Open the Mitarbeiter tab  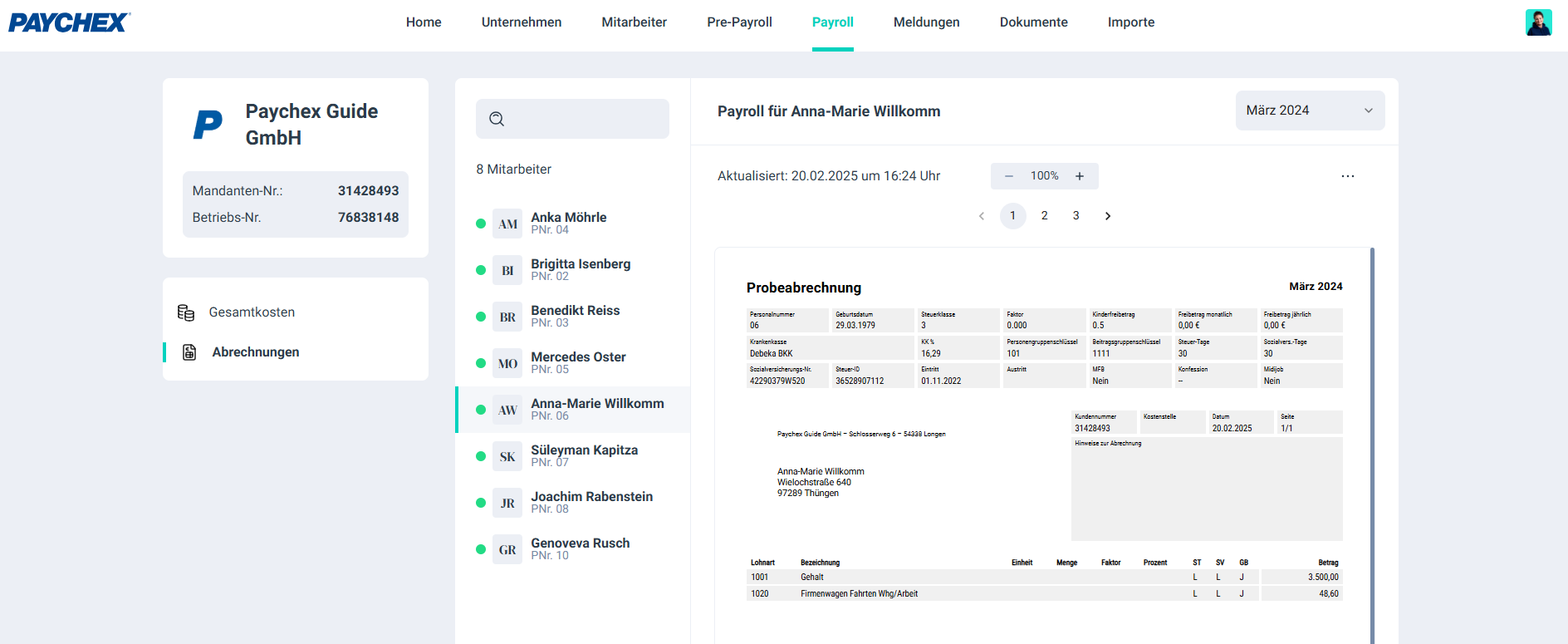point(635,22)
